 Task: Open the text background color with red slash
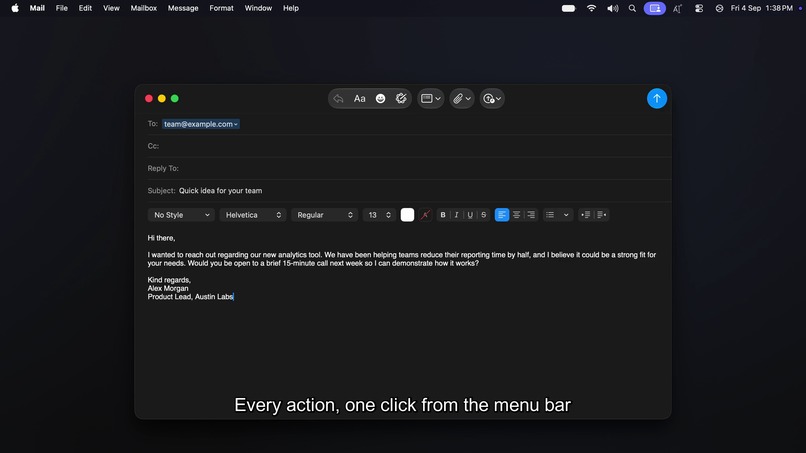pyautogui.click(x=425, y=215)
